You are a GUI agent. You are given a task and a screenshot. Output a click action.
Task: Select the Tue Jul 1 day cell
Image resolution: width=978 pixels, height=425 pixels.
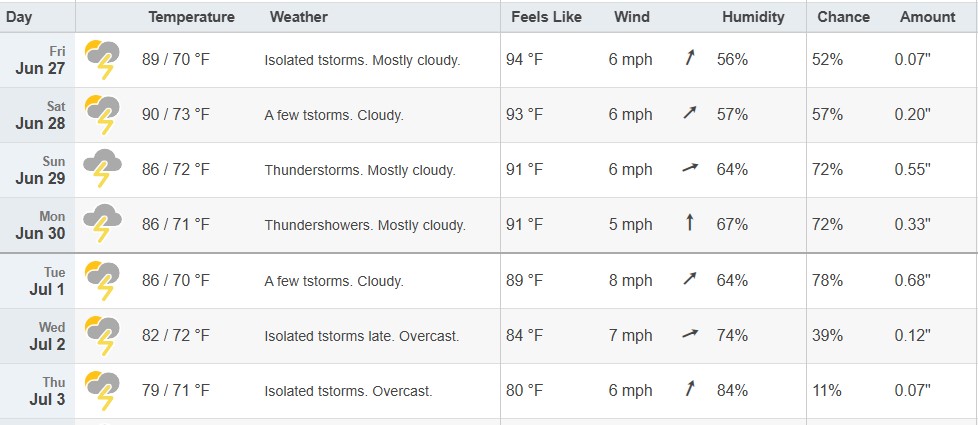37,281
